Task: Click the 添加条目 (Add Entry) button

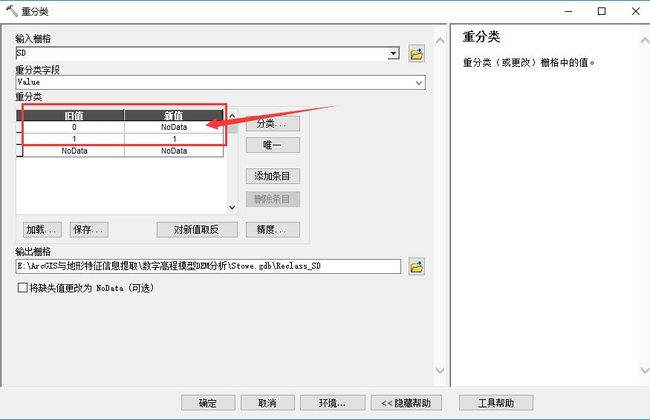Action: pos(272,176)
